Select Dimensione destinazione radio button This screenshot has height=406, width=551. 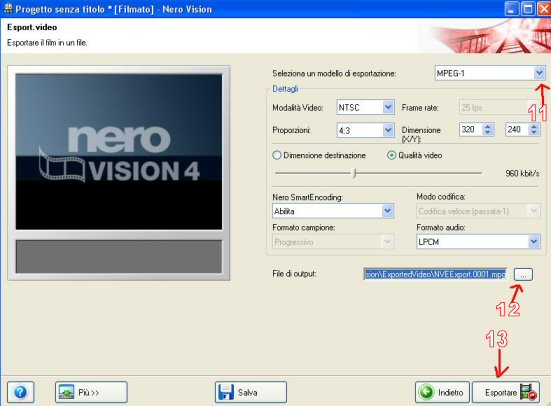coord(277,155)
